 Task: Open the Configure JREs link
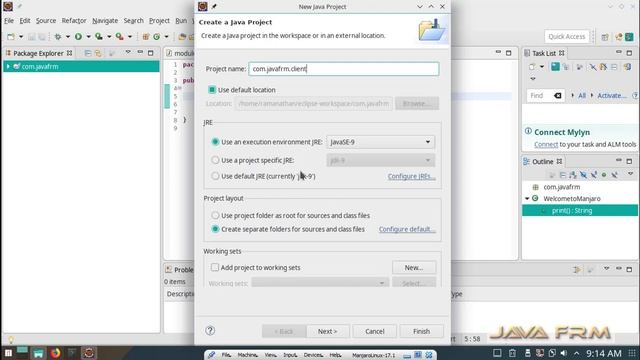411,176
